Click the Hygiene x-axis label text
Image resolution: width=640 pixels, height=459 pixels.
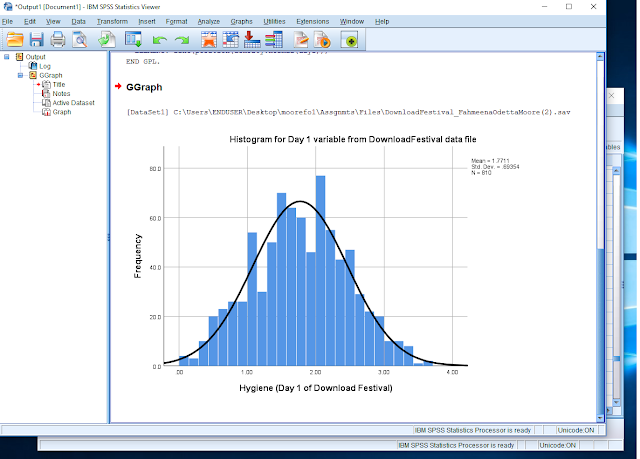click(x=316, y=388)
